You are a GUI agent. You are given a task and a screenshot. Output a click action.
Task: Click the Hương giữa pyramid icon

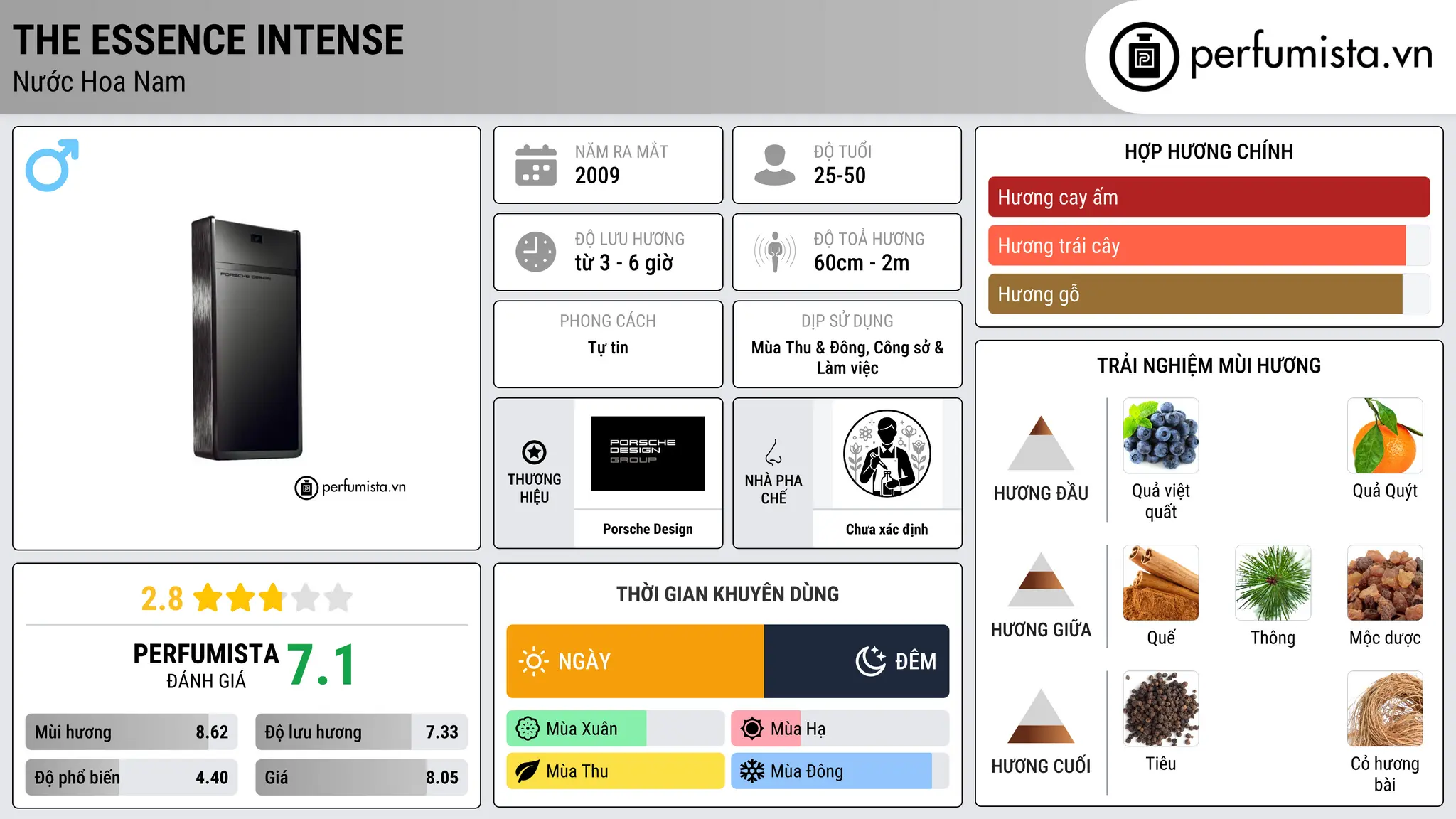1041,579
